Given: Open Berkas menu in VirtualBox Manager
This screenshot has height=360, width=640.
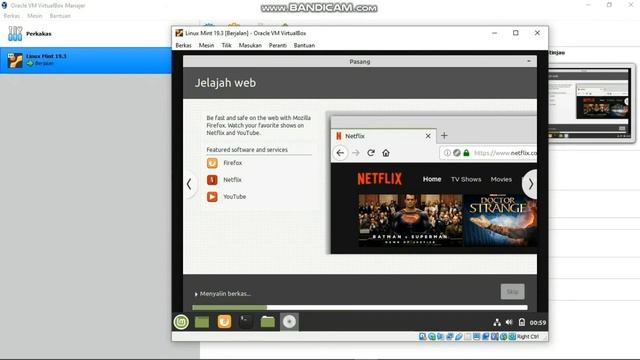Looking at the screenshot, I should tap(11, 16).
